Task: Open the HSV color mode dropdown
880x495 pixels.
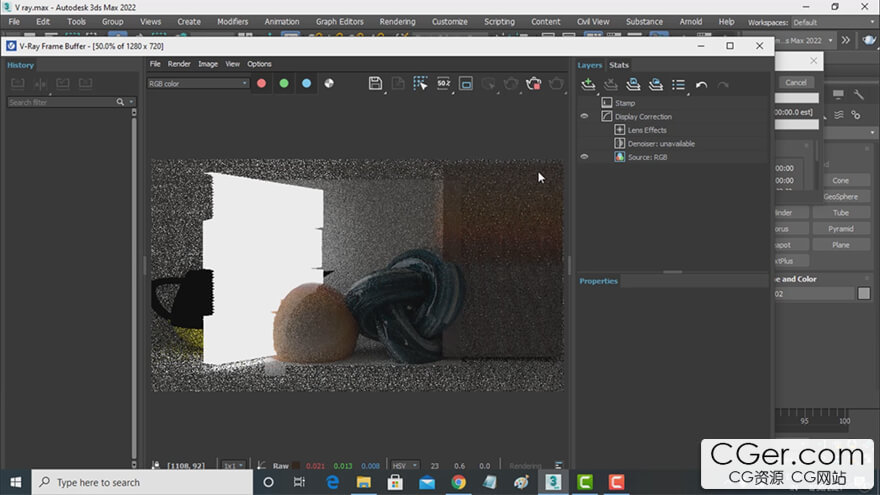Action: (405, 465)
